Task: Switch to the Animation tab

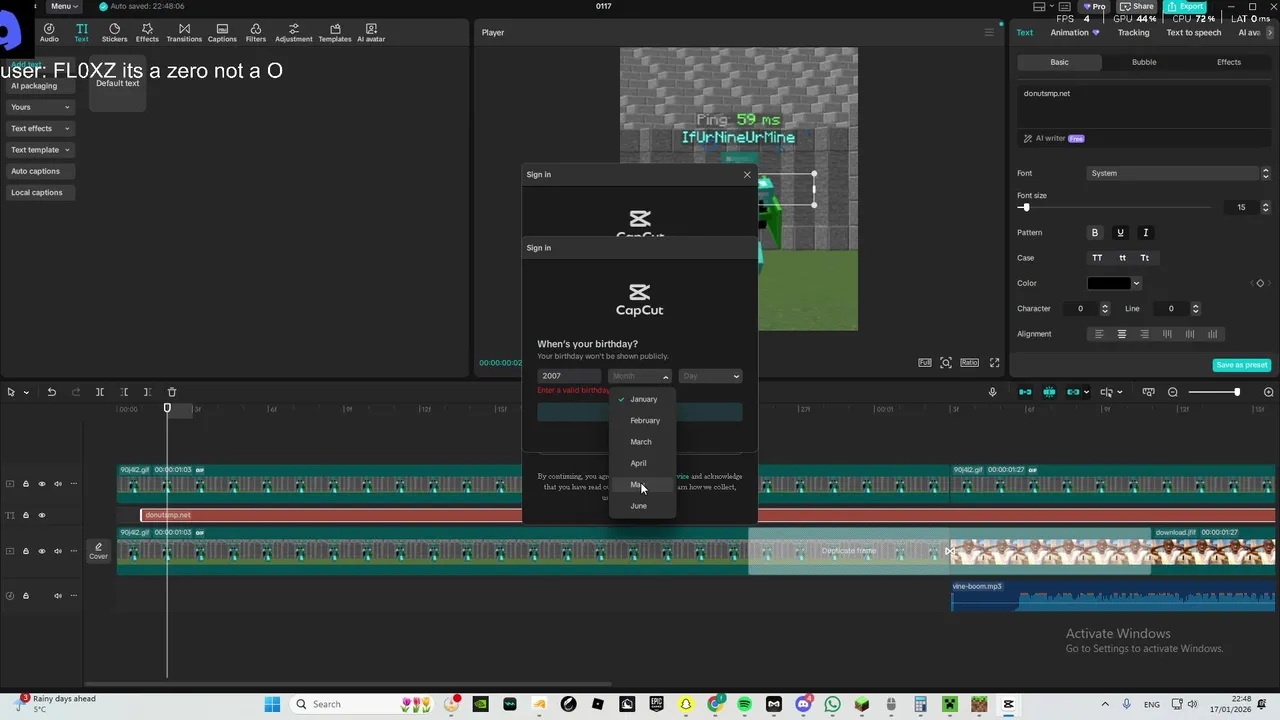Action: pos(1074,32)
